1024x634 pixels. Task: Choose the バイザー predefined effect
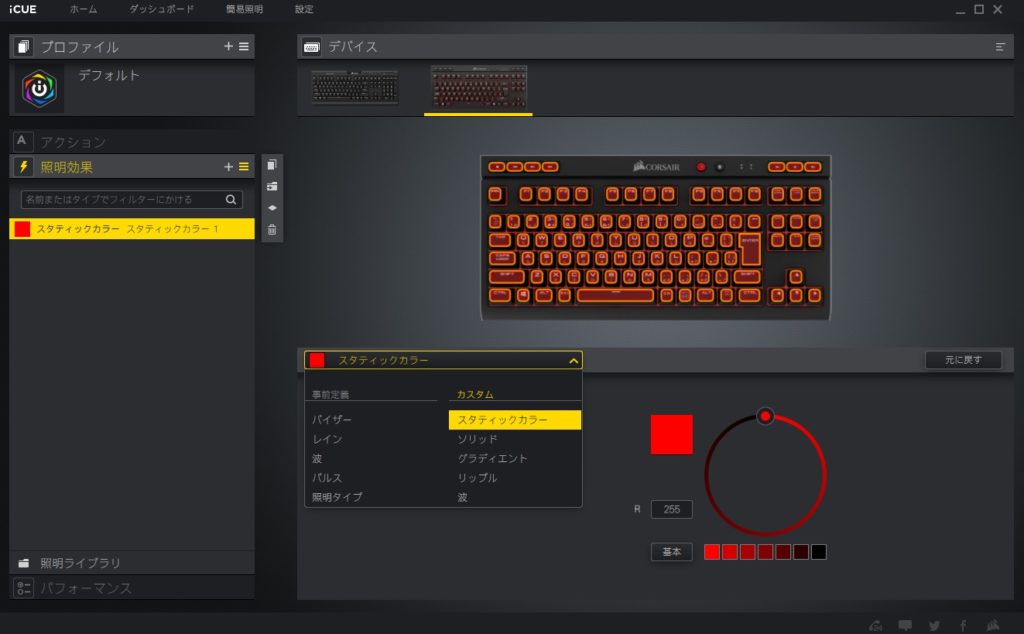[332, 419]
